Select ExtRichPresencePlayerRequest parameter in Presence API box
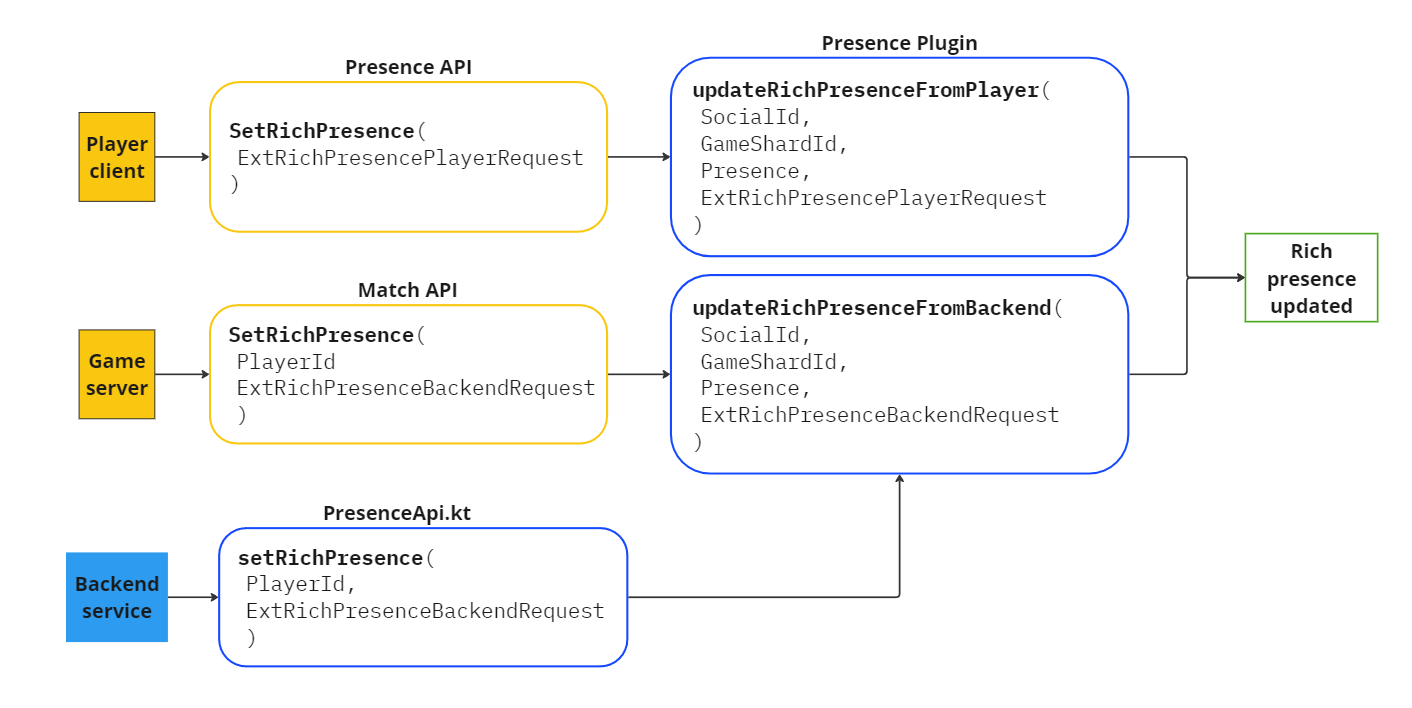This screenshot has height=708, width=1412. click(410, 158)
